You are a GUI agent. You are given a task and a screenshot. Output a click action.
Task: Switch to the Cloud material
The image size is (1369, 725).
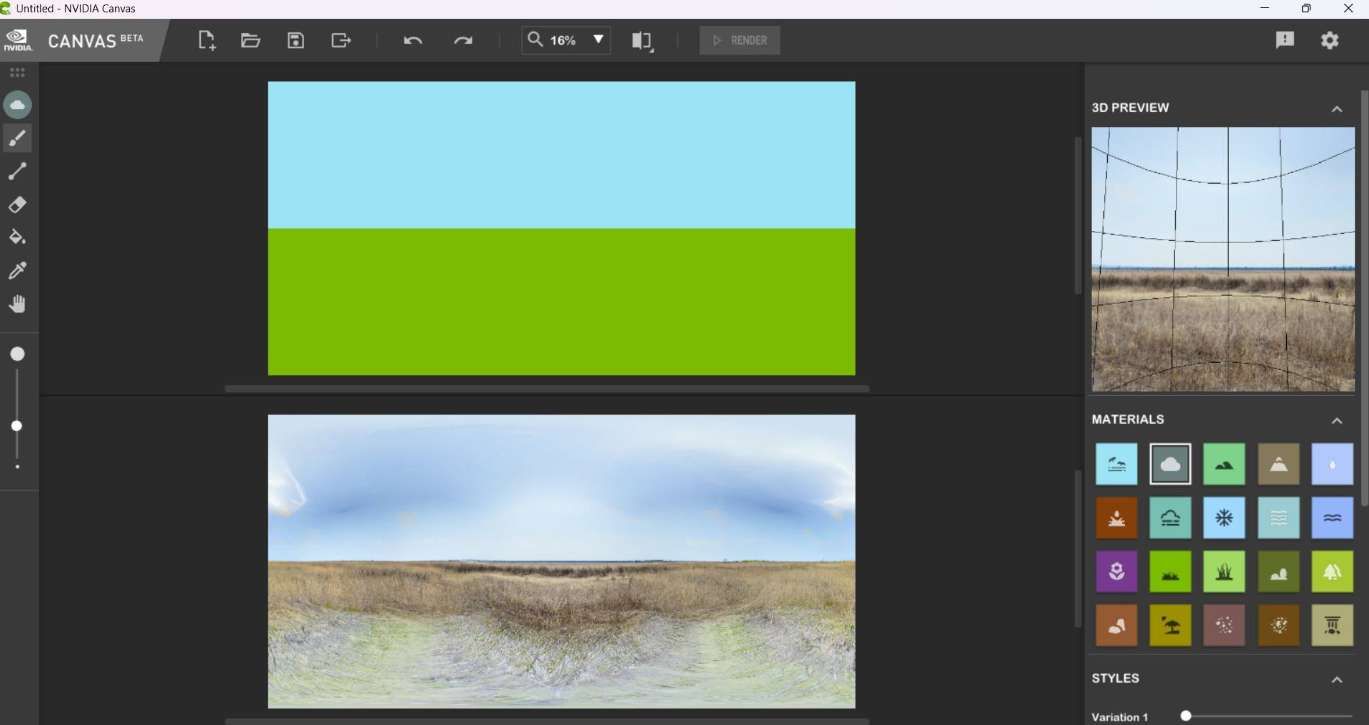coord(1170,463)
